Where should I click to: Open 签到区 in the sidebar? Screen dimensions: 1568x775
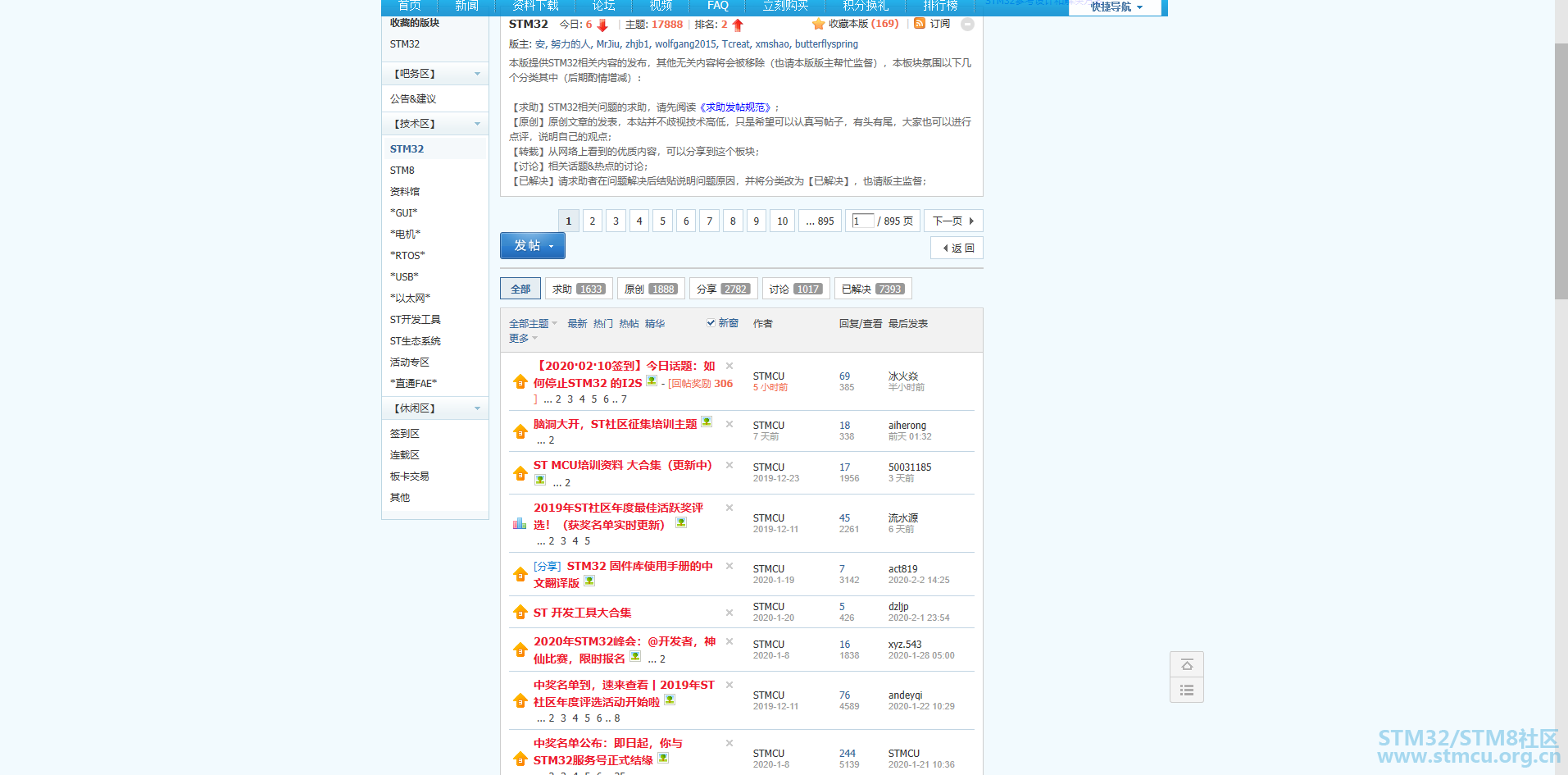405,434
